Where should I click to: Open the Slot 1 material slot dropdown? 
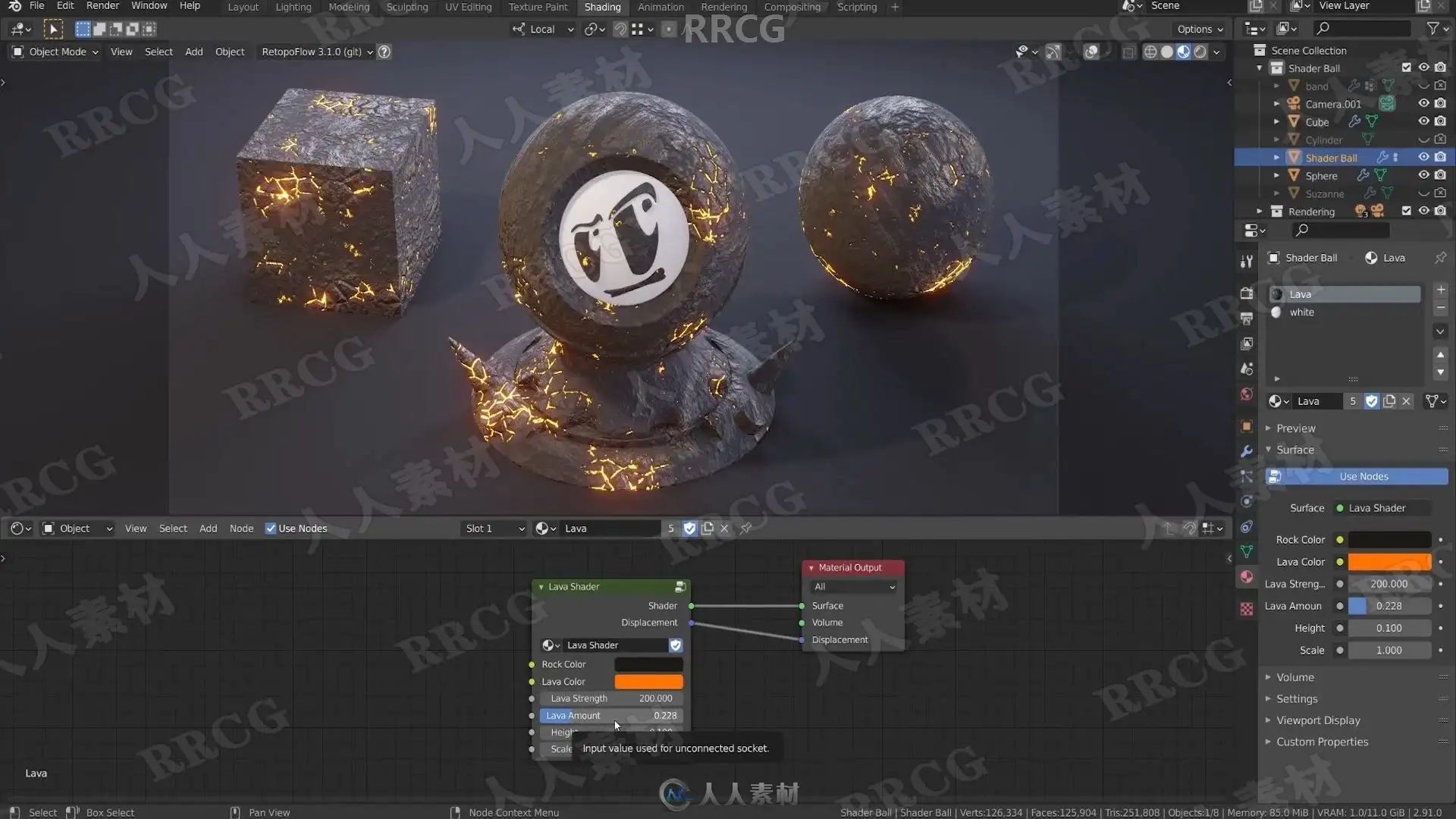click(495, 529)
